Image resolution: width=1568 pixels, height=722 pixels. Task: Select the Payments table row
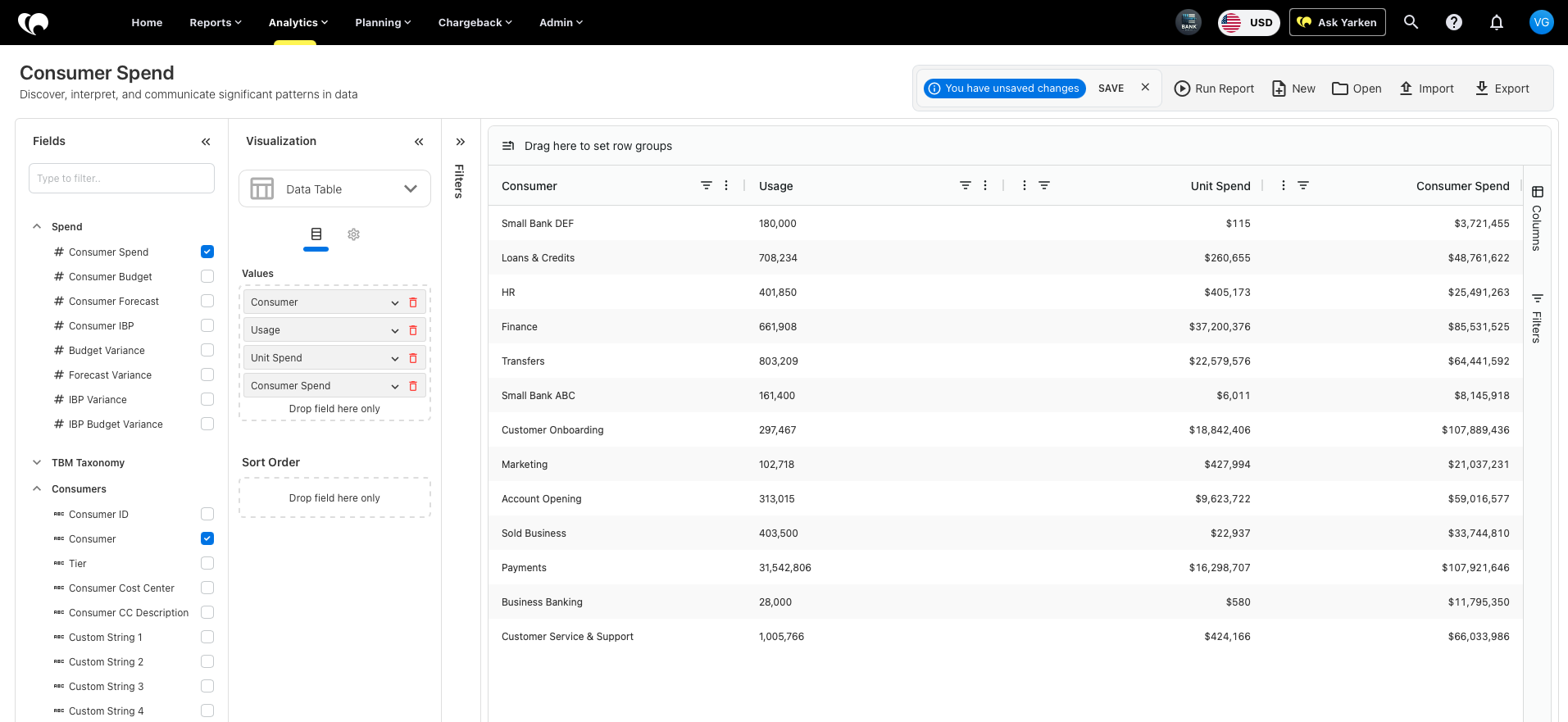pos(1005,568)
